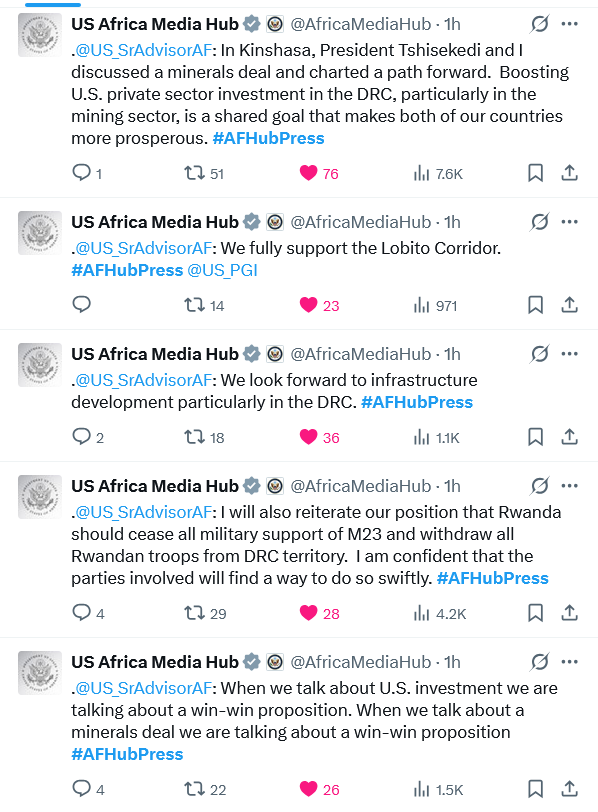Repost the tweet with 29 reposts

(x=195, y=613)
